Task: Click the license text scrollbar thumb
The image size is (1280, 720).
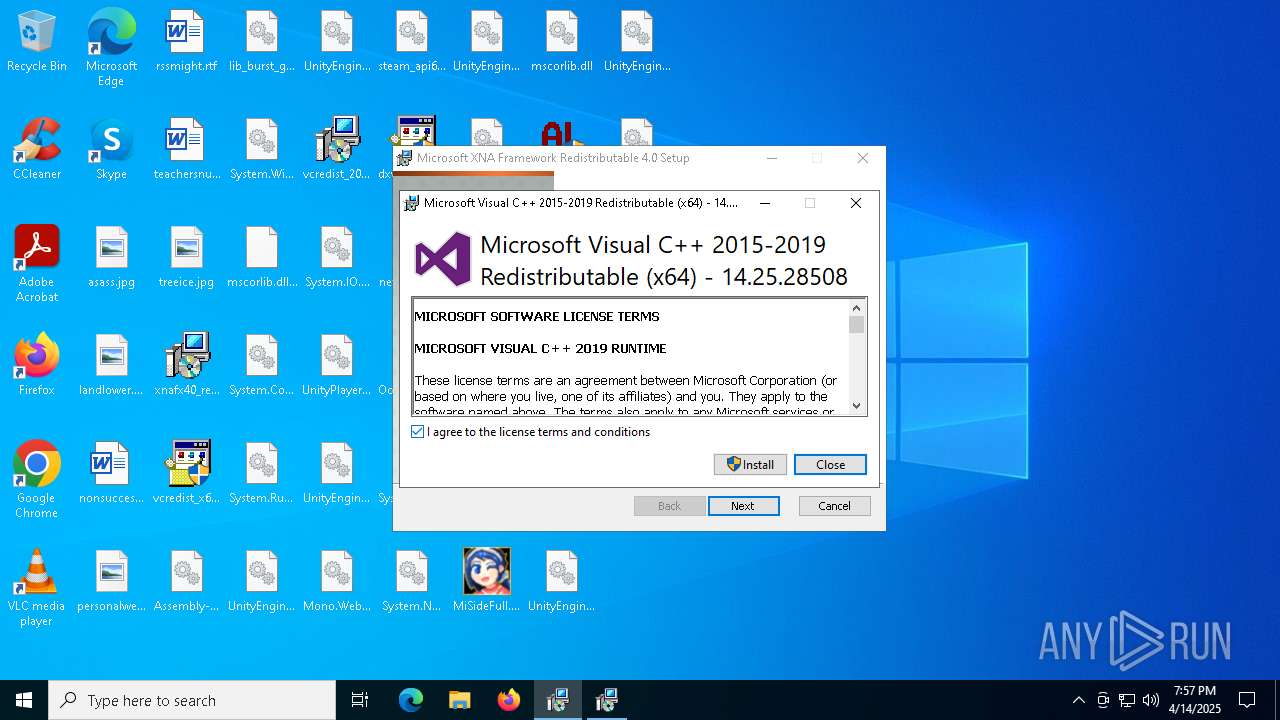Action: pos(856,325)
